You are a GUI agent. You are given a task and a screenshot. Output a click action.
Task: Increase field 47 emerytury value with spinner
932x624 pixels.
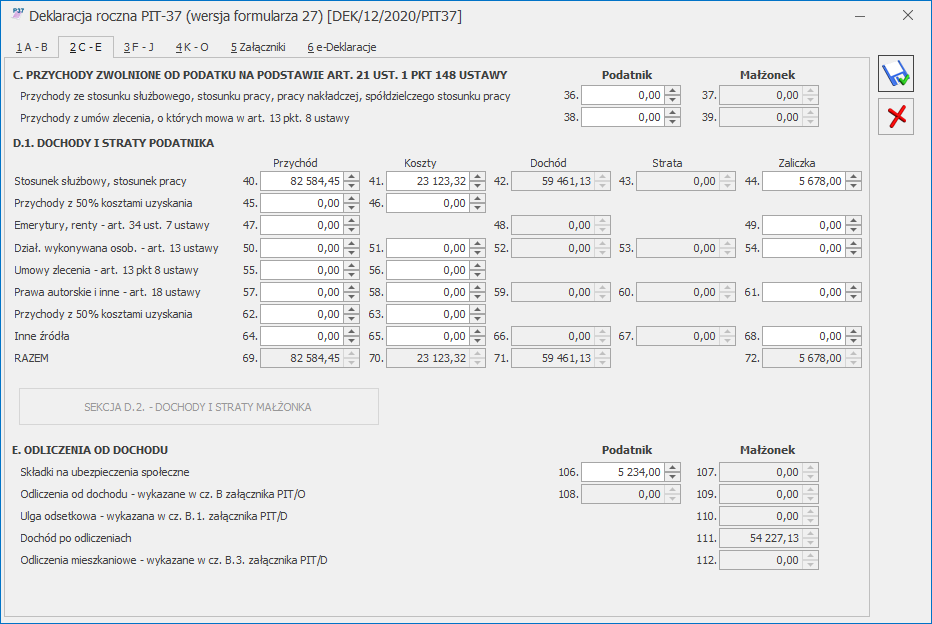pos(352,221)
